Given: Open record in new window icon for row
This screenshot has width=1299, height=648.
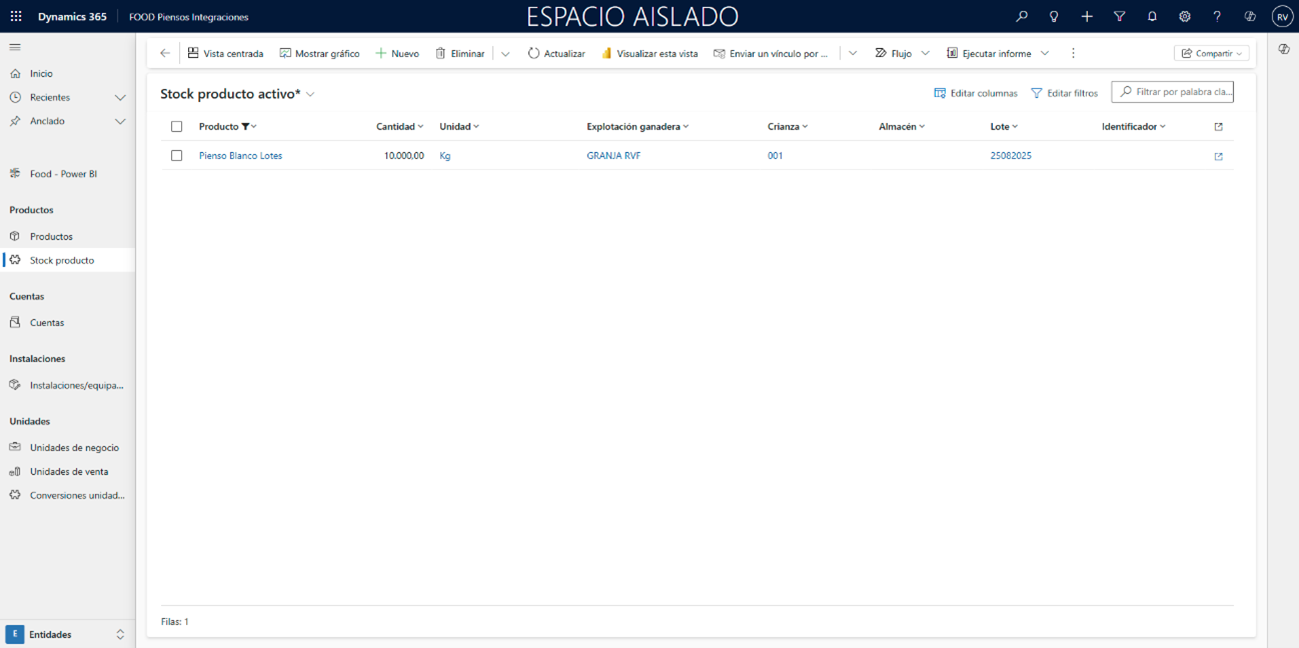Looking at the screenshot, I should pyautogui.click(x=1218, y=157).
